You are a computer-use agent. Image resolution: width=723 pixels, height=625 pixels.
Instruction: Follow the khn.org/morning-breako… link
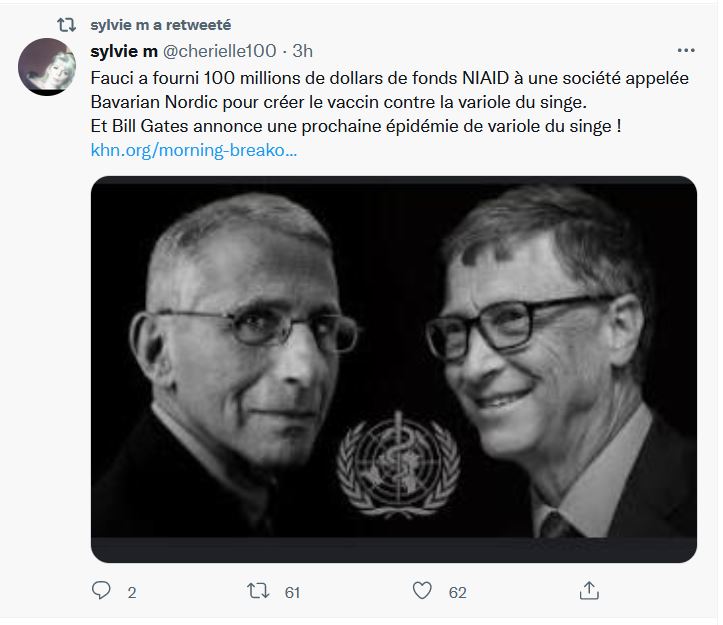click(x=194, y=150)
